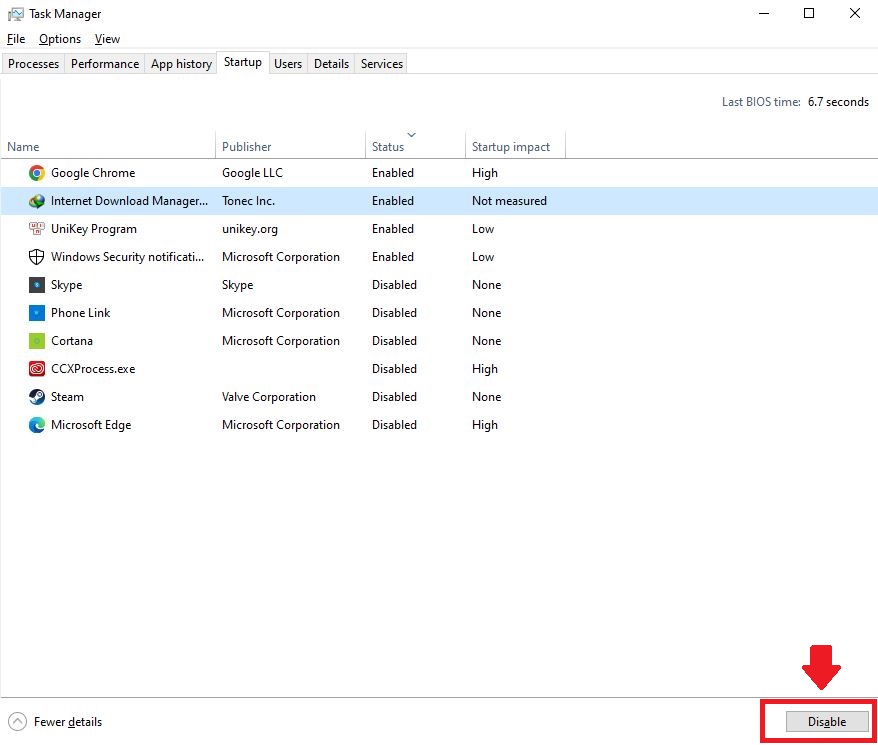Switch to the App history tab
Viewport: 878px width, 745px height.
181,64
